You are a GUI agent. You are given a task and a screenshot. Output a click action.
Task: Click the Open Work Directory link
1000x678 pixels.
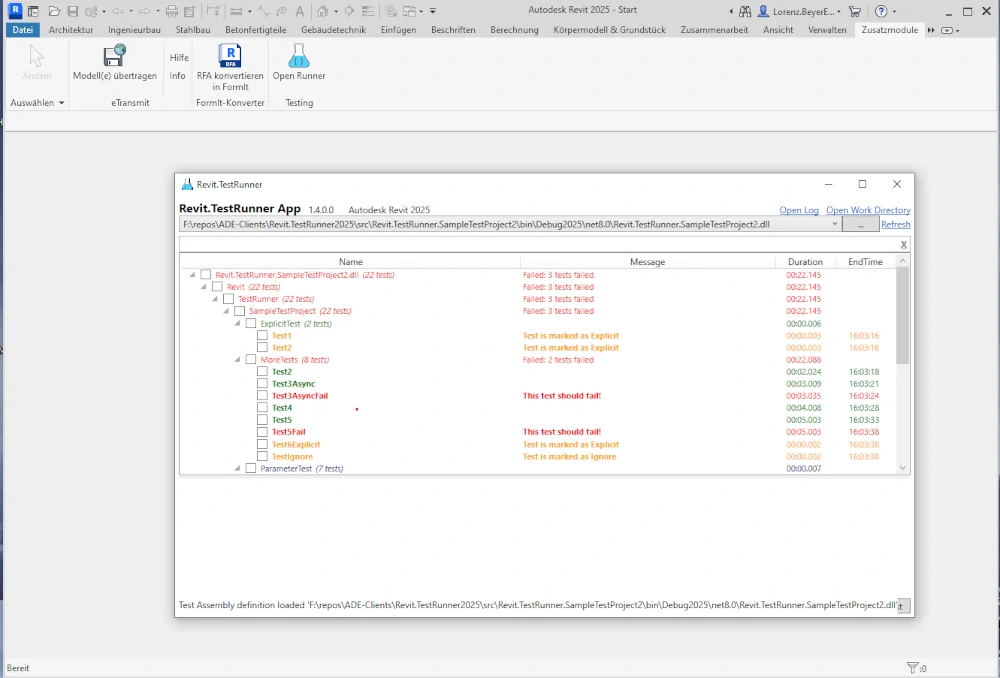868,210
